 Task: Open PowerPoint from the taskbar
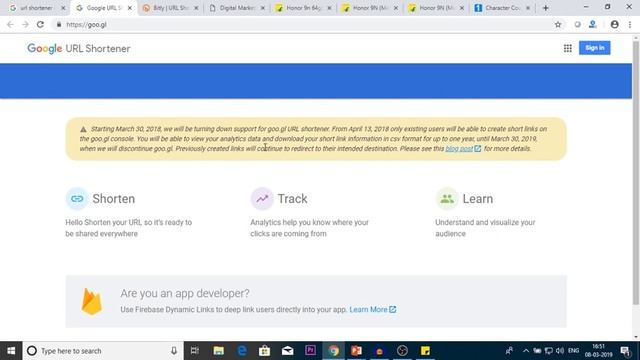tap(356, 351)
